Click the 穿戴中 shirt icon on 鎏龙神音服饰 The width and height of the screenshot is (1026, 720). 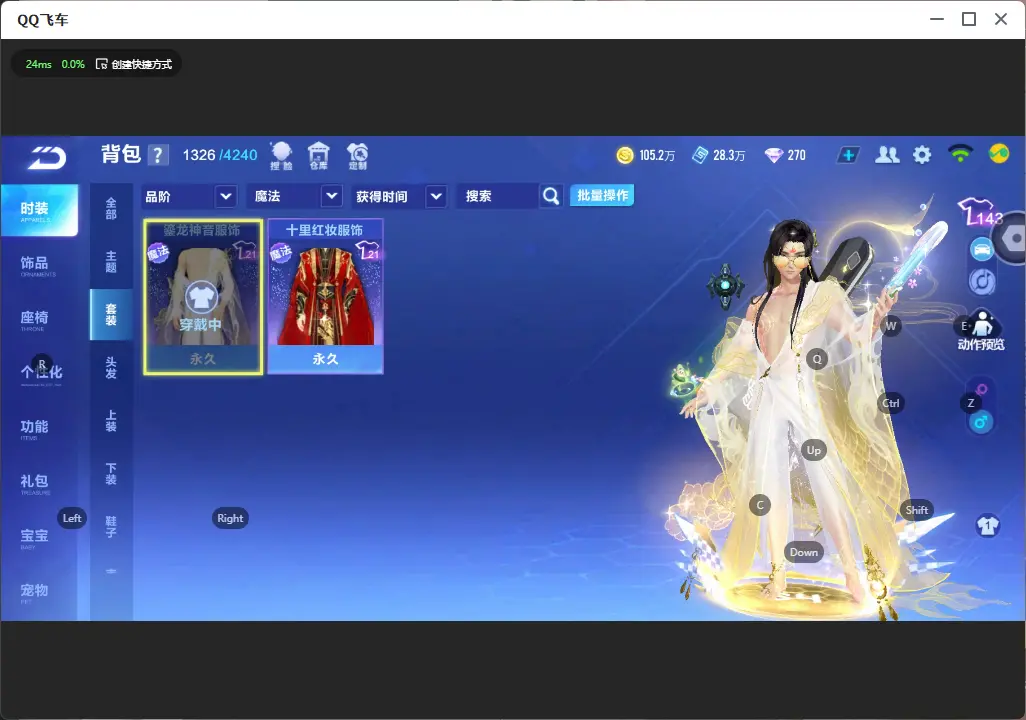tap(202, 298)
